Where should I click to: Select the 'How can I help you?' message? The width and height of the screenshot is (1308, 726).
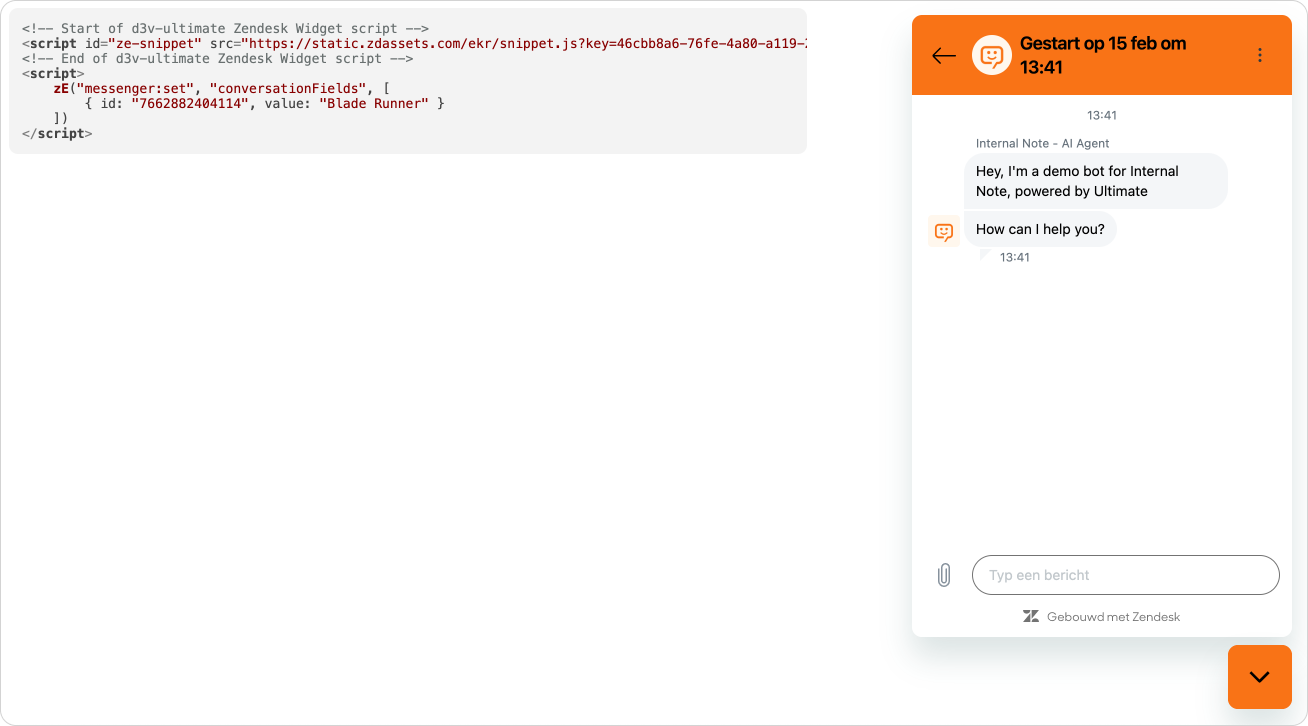[1040, 229]
